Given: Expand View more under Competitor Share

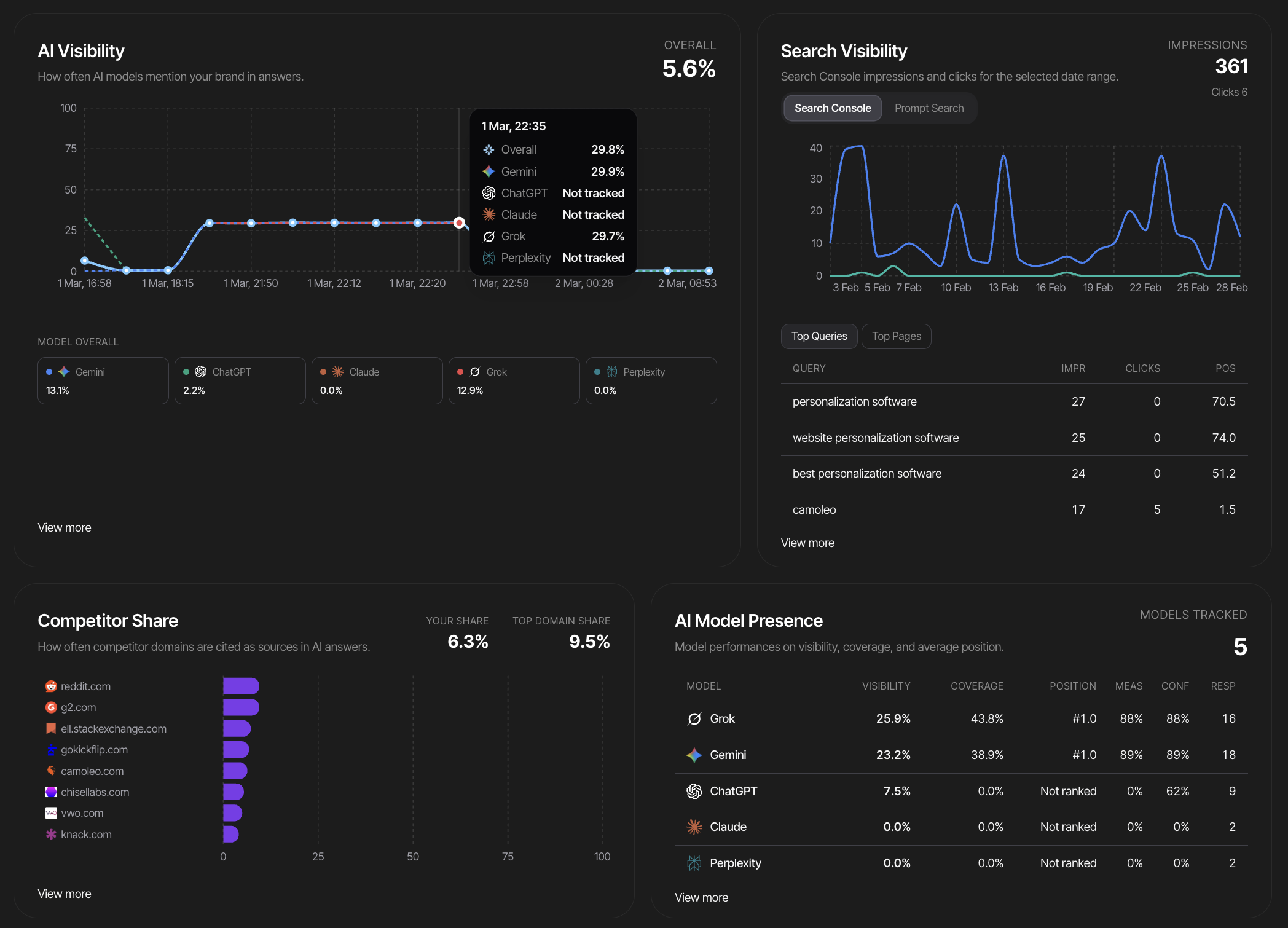Looking at the screenshot, I should click(65, 894).
